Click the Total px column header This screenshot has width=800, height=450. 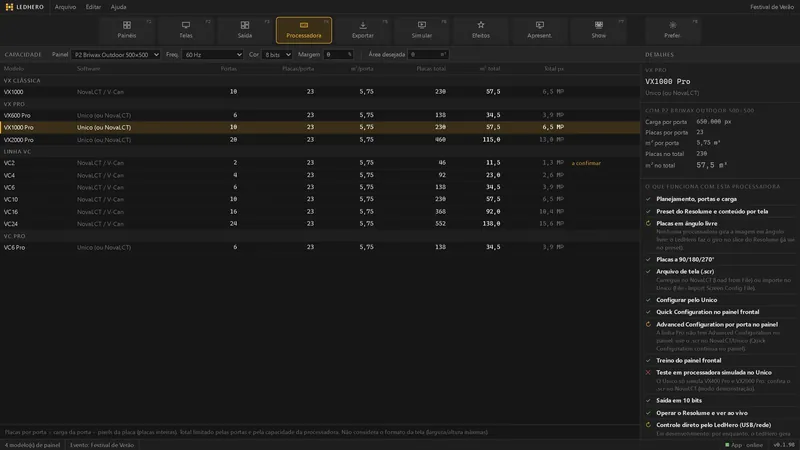coord(554,68)
